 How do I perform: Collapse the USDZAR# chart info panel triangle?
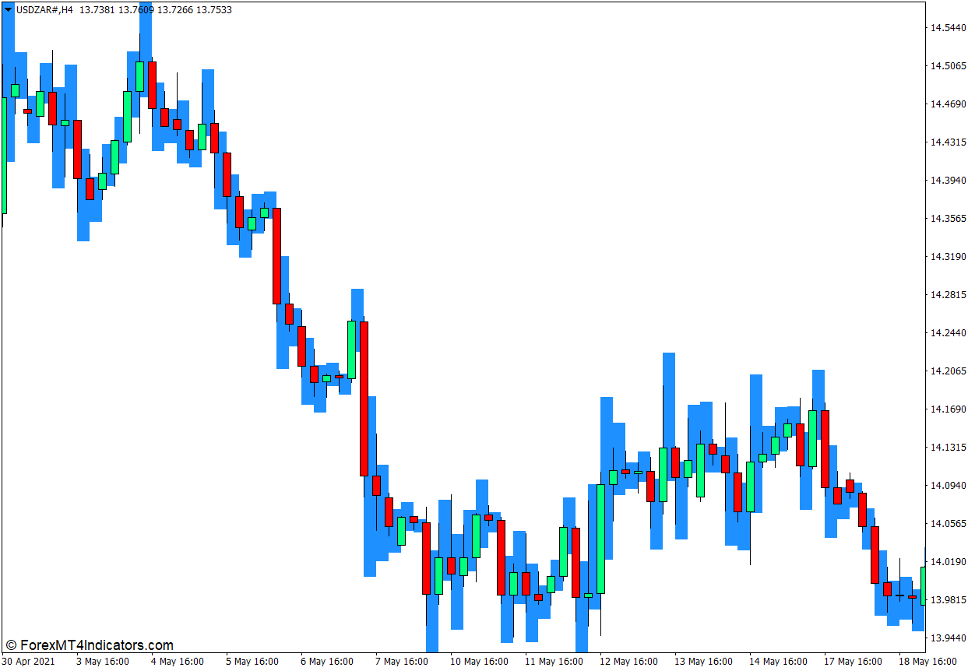point(8,9)
